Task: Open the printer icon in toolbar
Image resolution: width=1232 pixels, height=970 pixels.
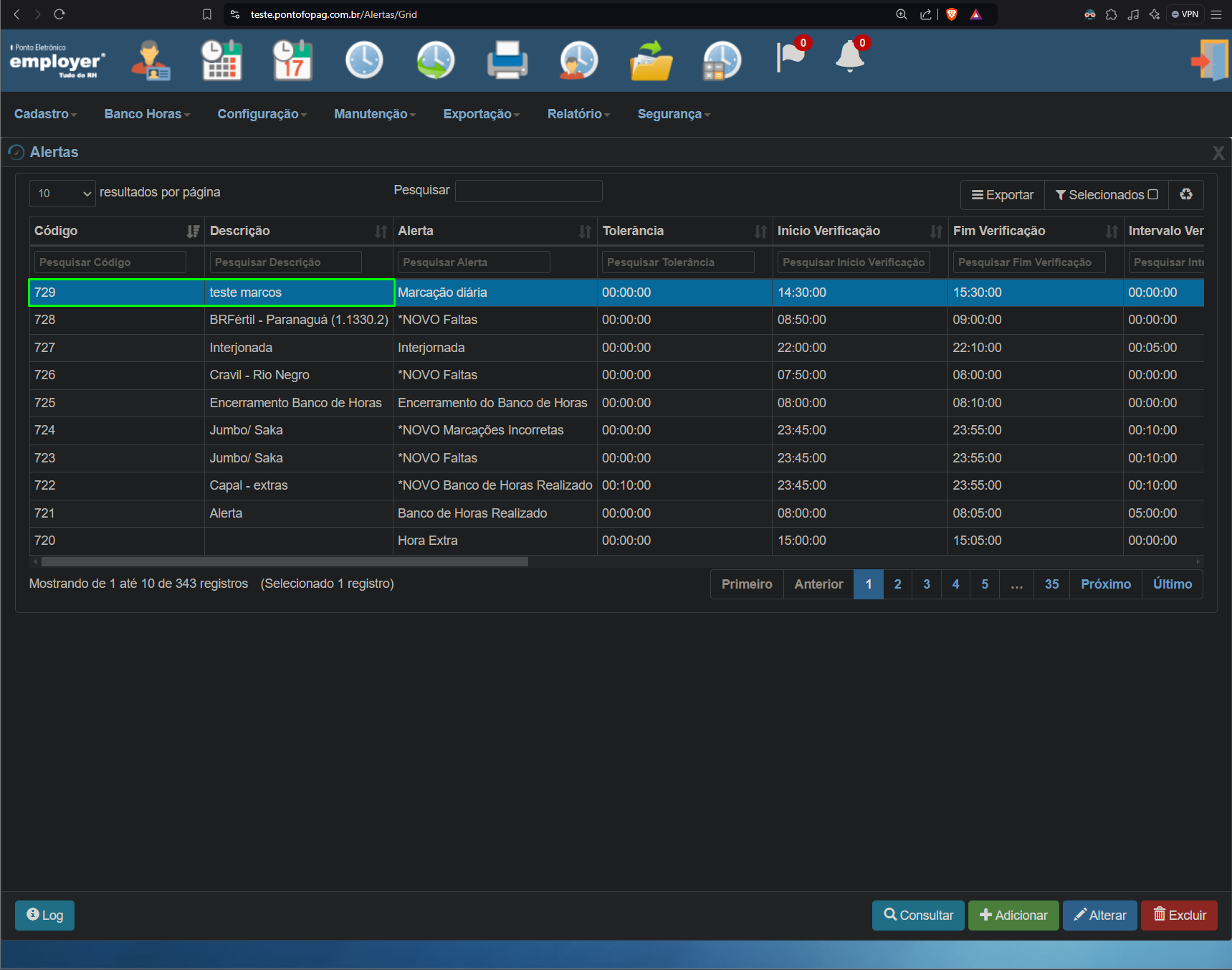Action: pos(507,60)
